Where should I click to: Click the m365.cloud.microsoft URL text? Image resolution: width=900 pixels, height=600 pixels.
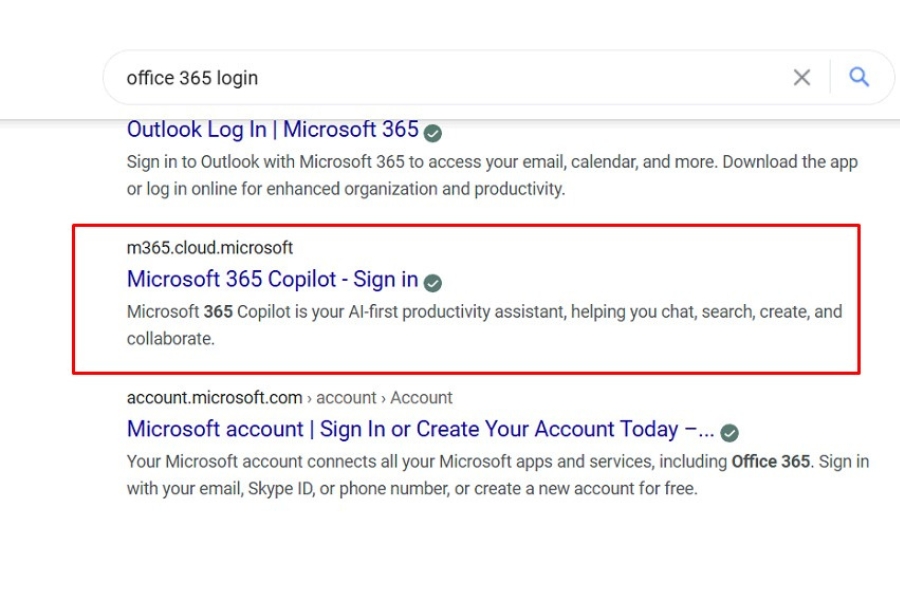(210, 248)
